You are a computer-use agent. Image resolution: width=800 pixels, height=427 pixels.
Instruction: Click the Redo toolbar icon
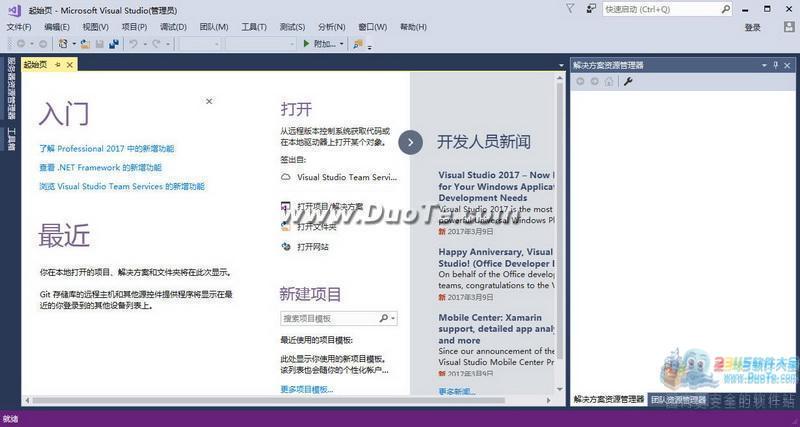[x=156, y=44]
